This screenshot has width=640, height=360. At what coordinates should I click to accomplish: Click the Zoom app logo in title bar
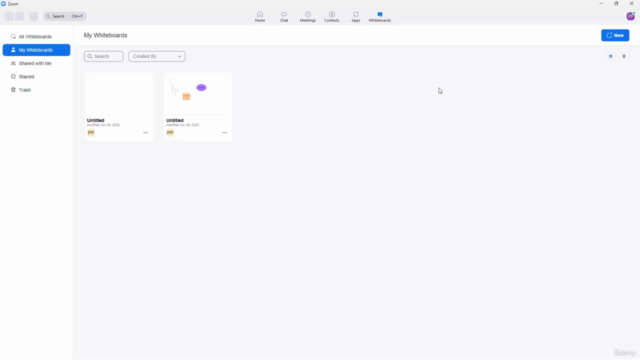3,4
